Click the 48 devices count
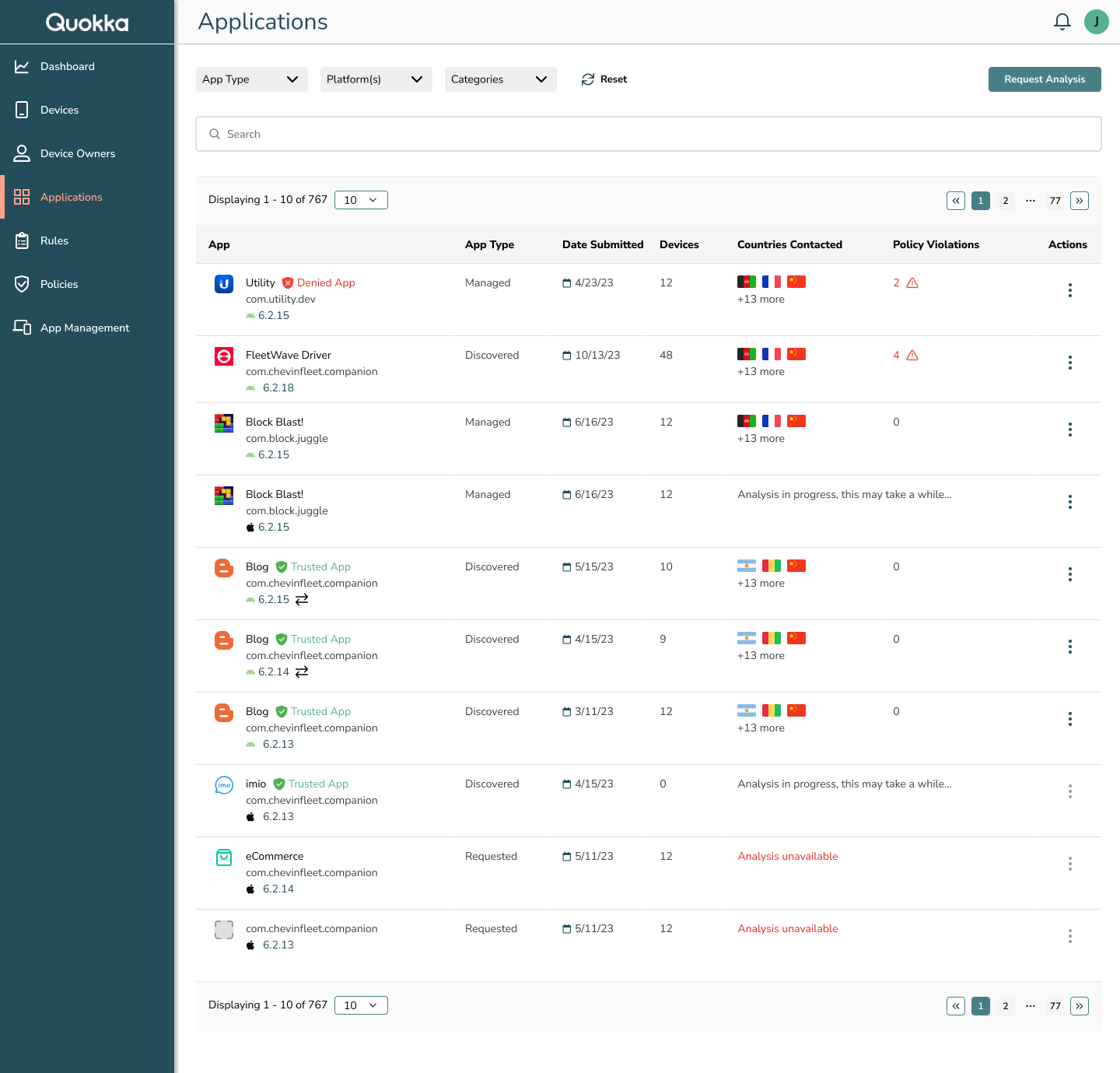 click(x=667, y=356)
